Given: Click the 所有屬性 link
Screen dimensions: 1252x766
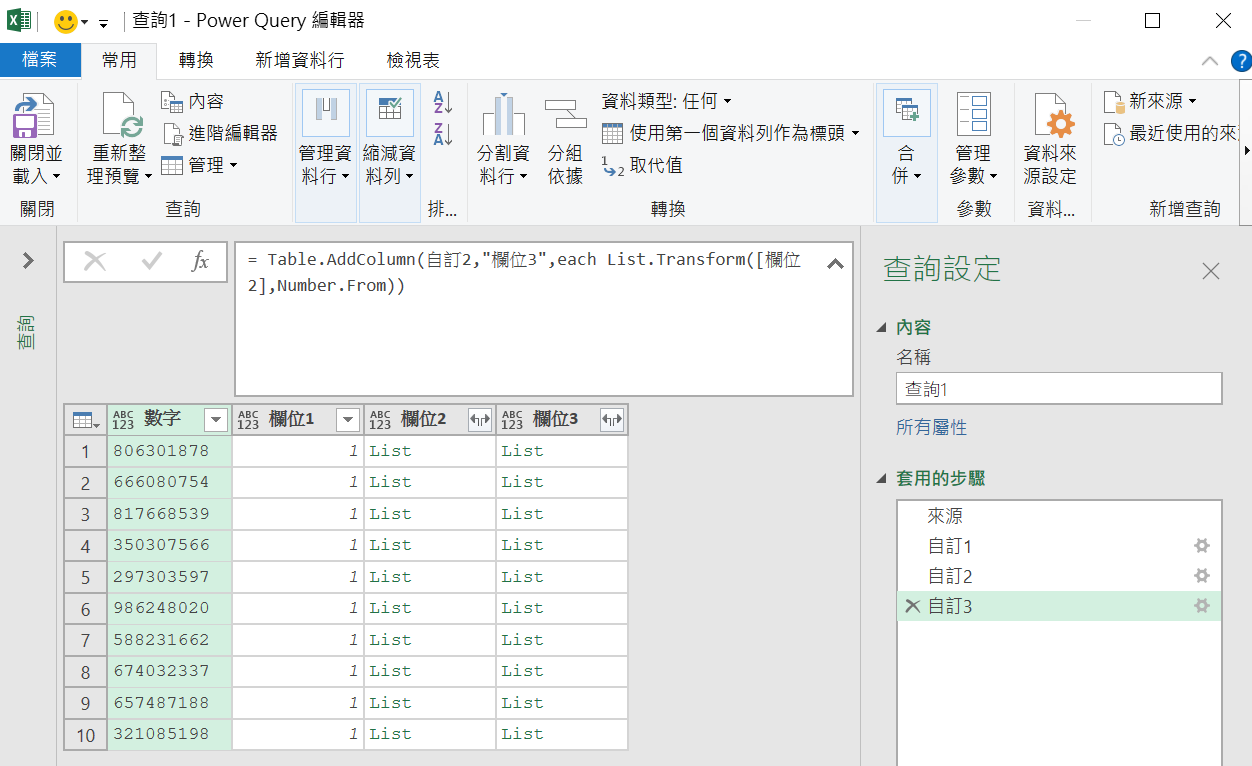Looking at the screenshot, I should 931,427.
